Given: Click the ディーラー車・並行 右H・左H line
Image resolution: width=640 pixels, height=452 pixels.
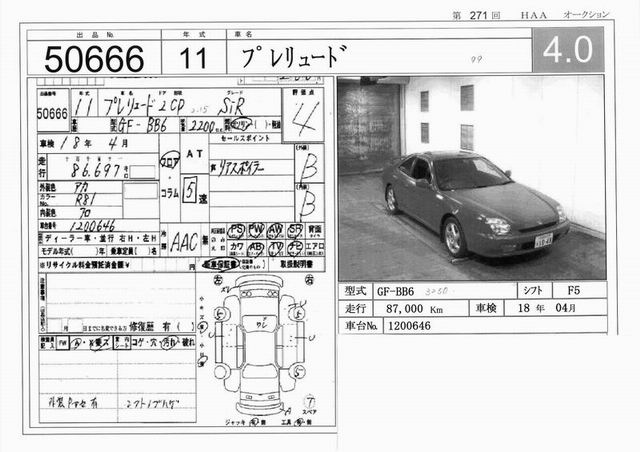Looking at the screenshot, I should coord(98,238).
